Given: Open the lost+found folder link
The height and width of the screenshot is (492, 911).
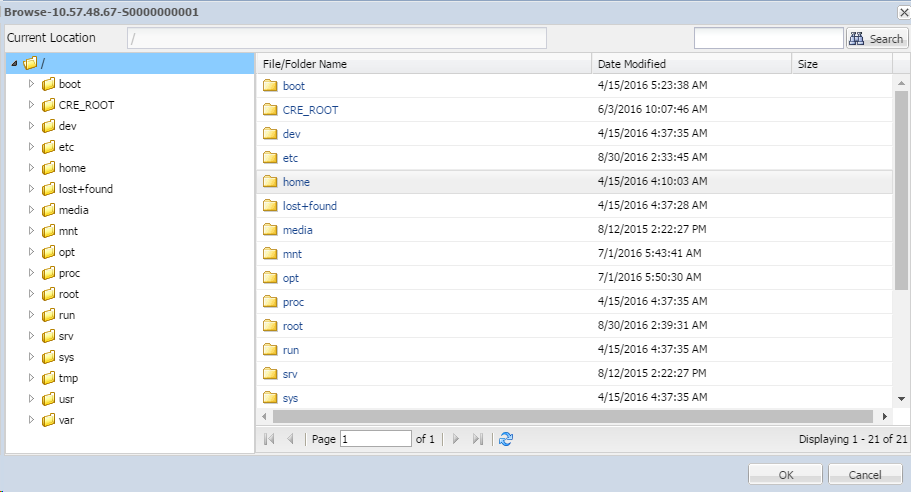Looking at the screenshot, I should pyautogui.click(x=310, y=206).
